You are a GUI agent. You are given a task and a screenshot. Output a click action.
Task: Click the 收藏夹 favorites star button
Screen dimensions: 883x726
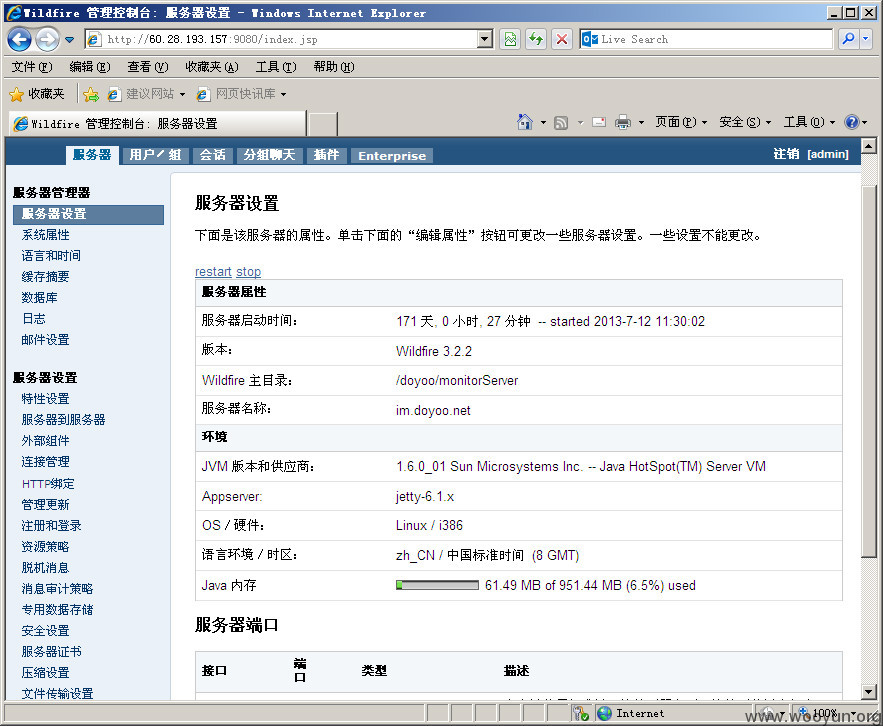[x=38, y=94]
